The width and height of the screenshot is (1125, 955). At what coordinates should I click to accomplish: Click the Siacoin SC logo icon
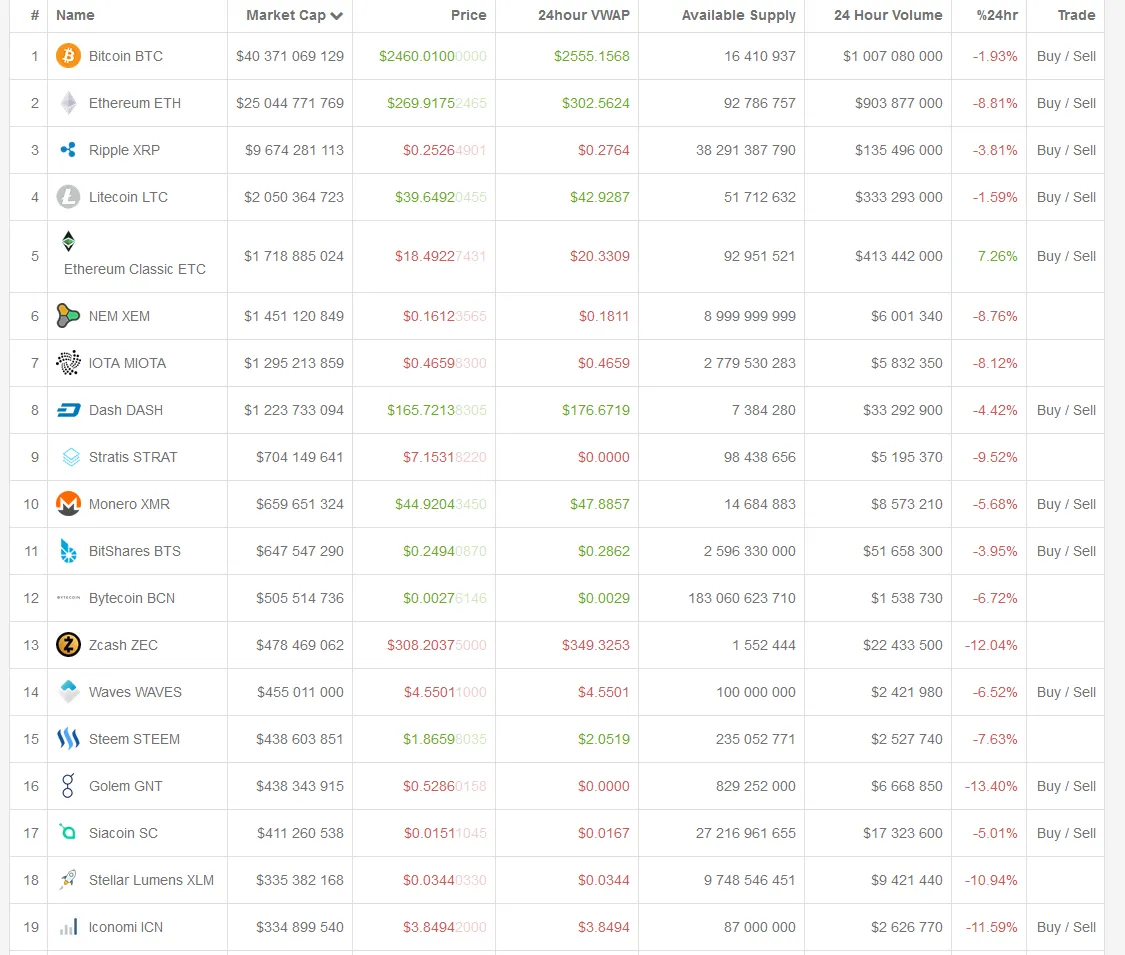point(67,832)
